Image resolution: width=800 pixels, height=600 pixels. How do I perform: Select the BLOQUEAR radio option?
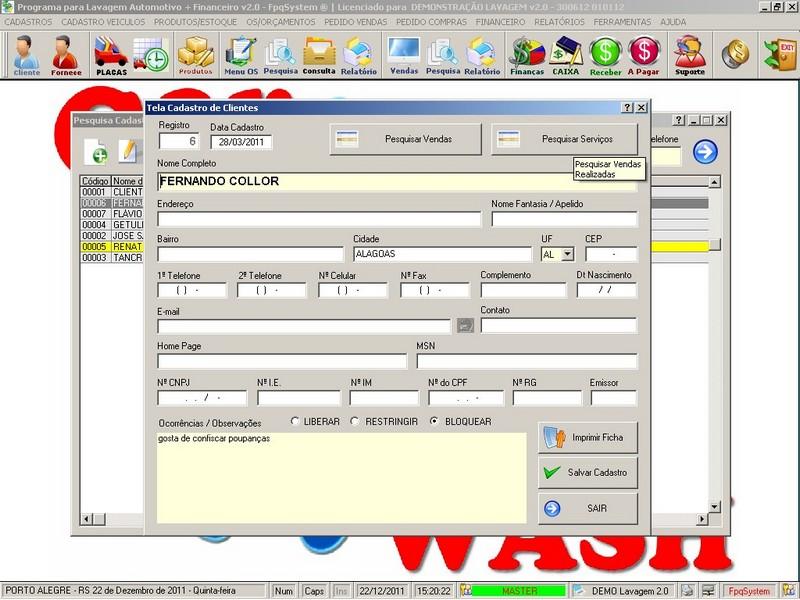pos(434,421)
